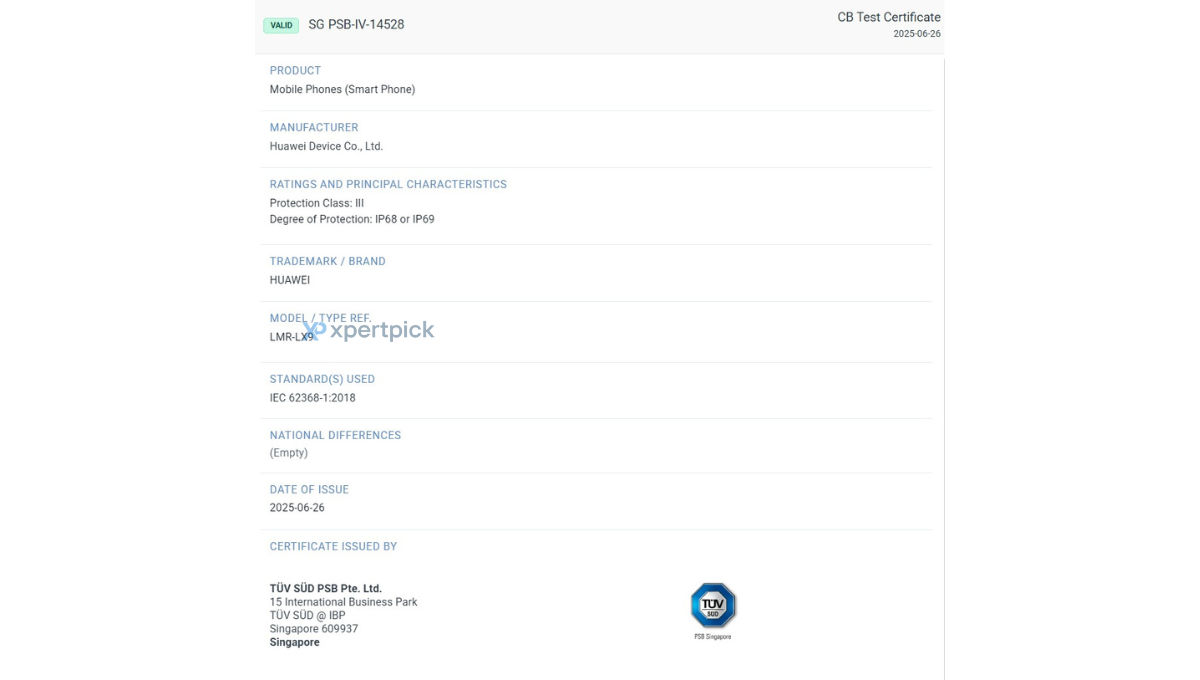
Task: Click the MANUFACTURER section label
Action: (x=314, y=128)
